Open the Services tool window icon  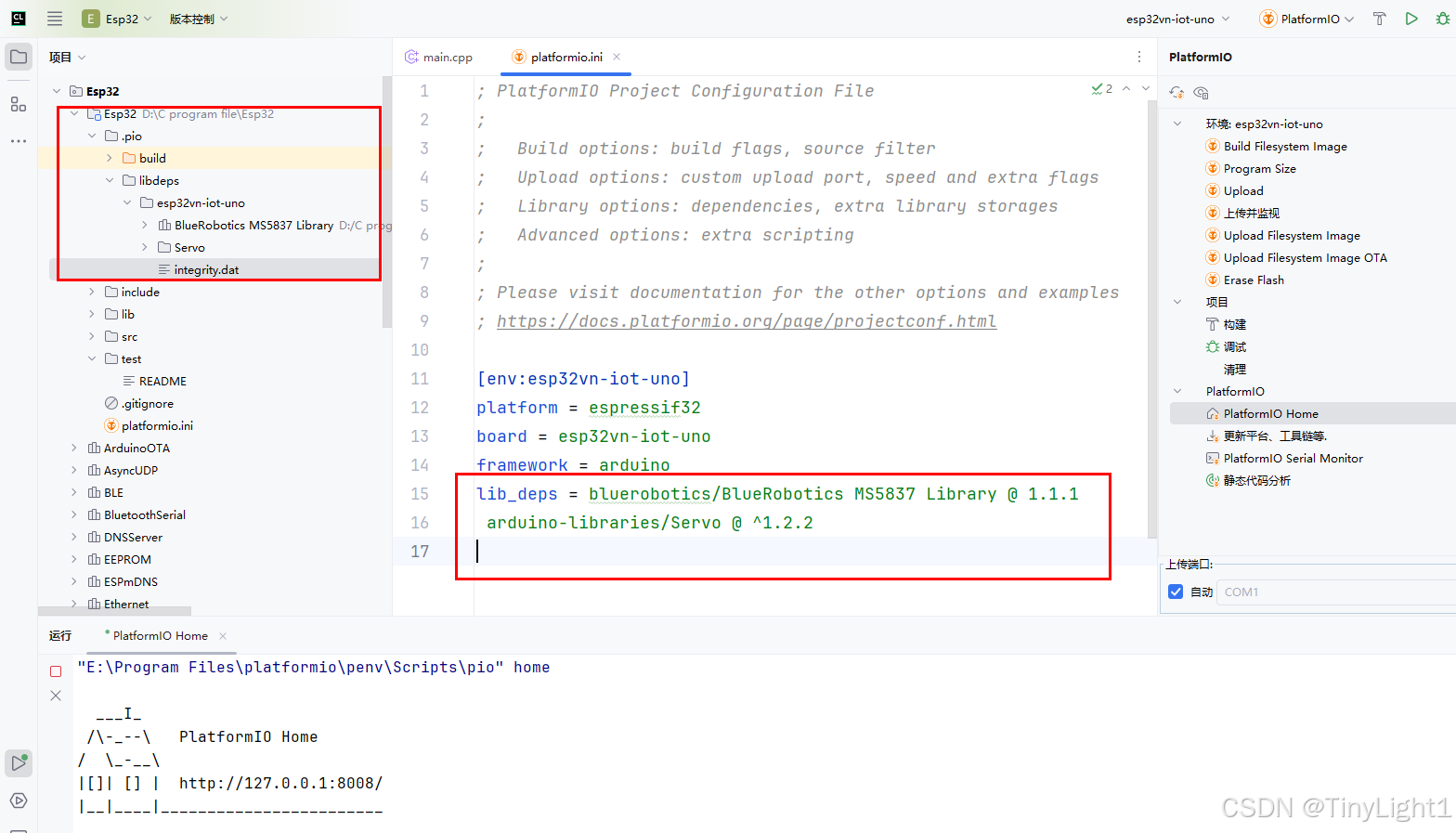(19, 800)
